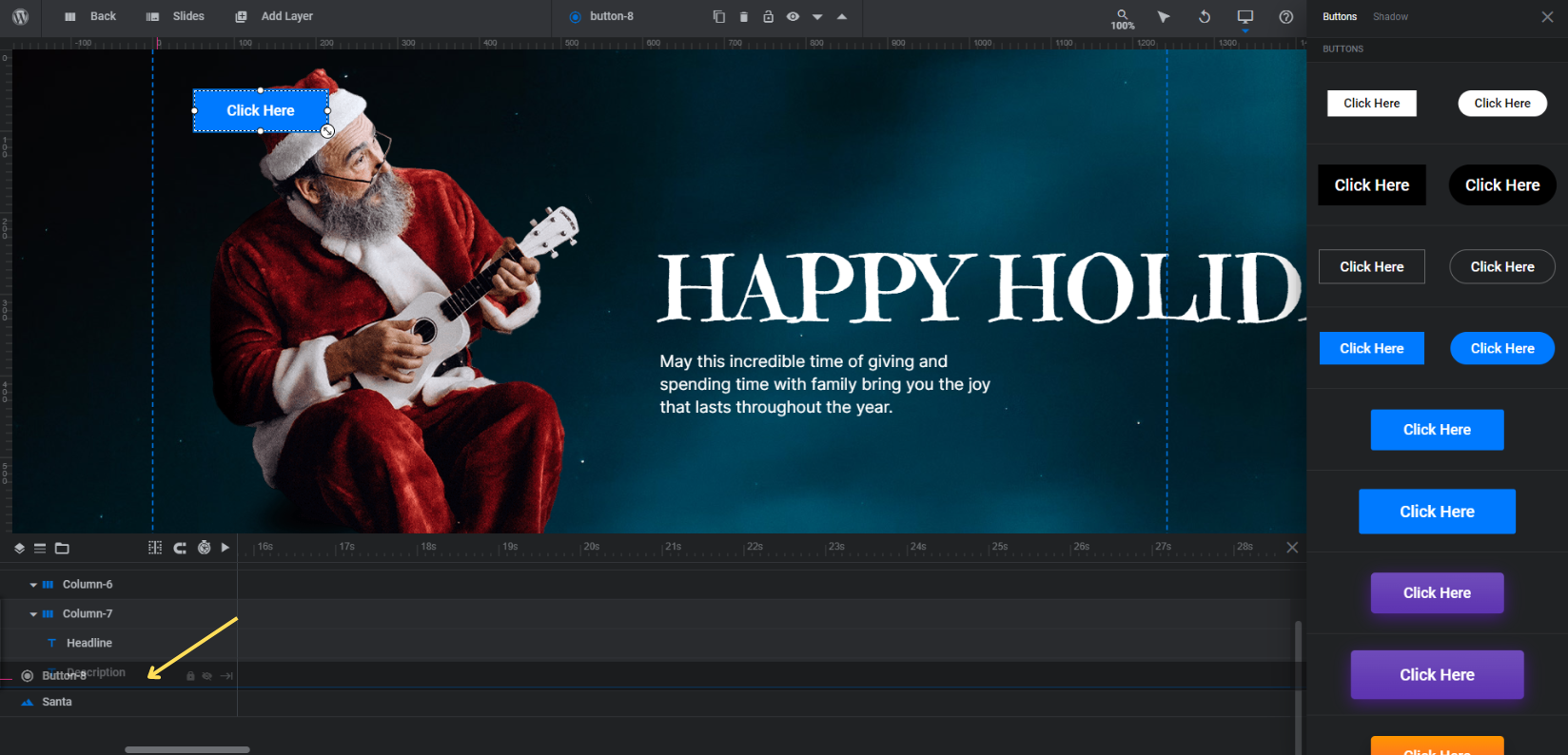Go back using the Back button
The width and height of the screenshot is (1568, 755).
coord(90,16)
